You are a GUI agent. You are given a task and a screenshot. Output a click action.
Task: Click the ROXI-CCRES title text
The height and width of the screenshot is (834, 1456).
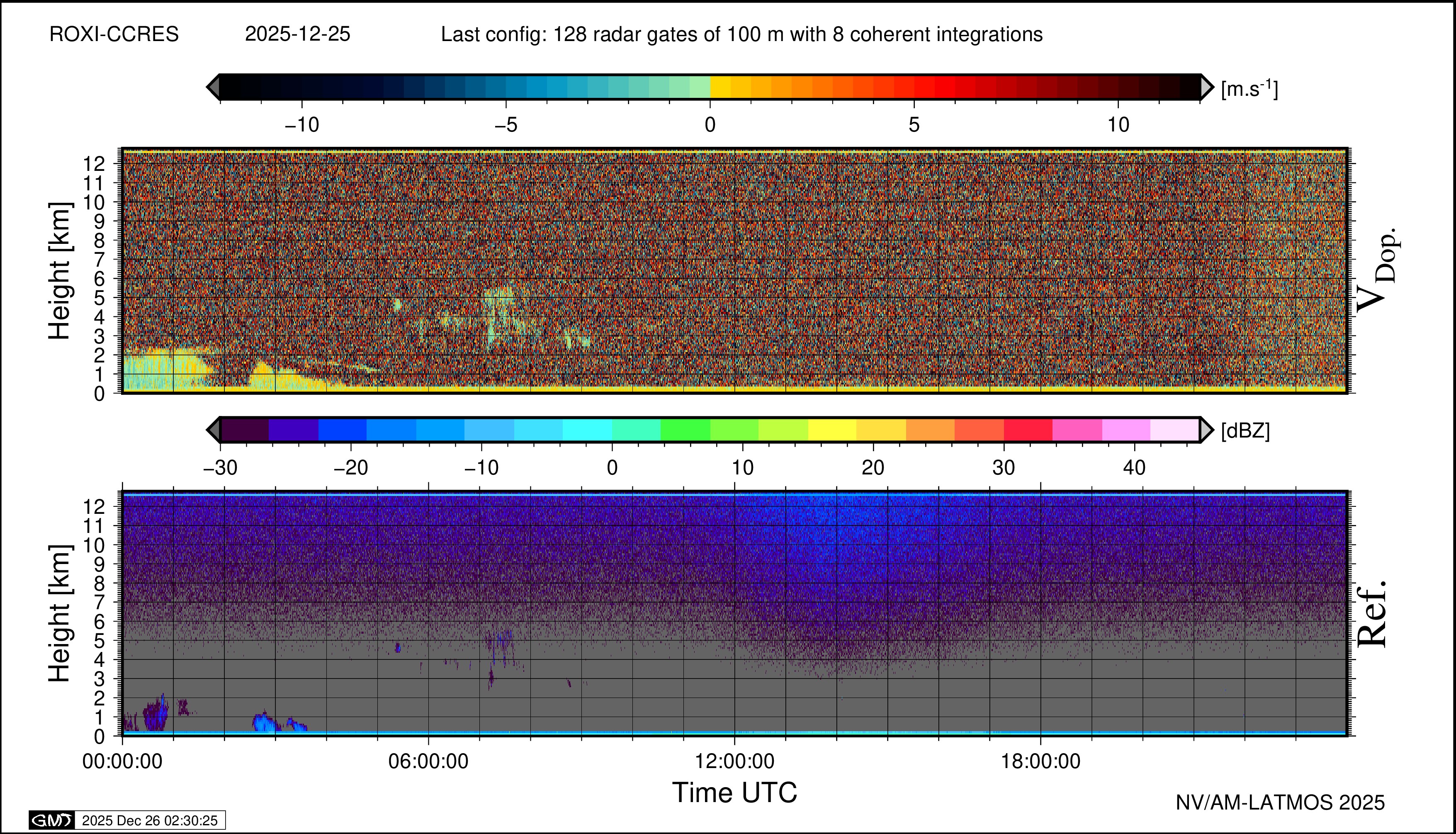pos(114,34)
